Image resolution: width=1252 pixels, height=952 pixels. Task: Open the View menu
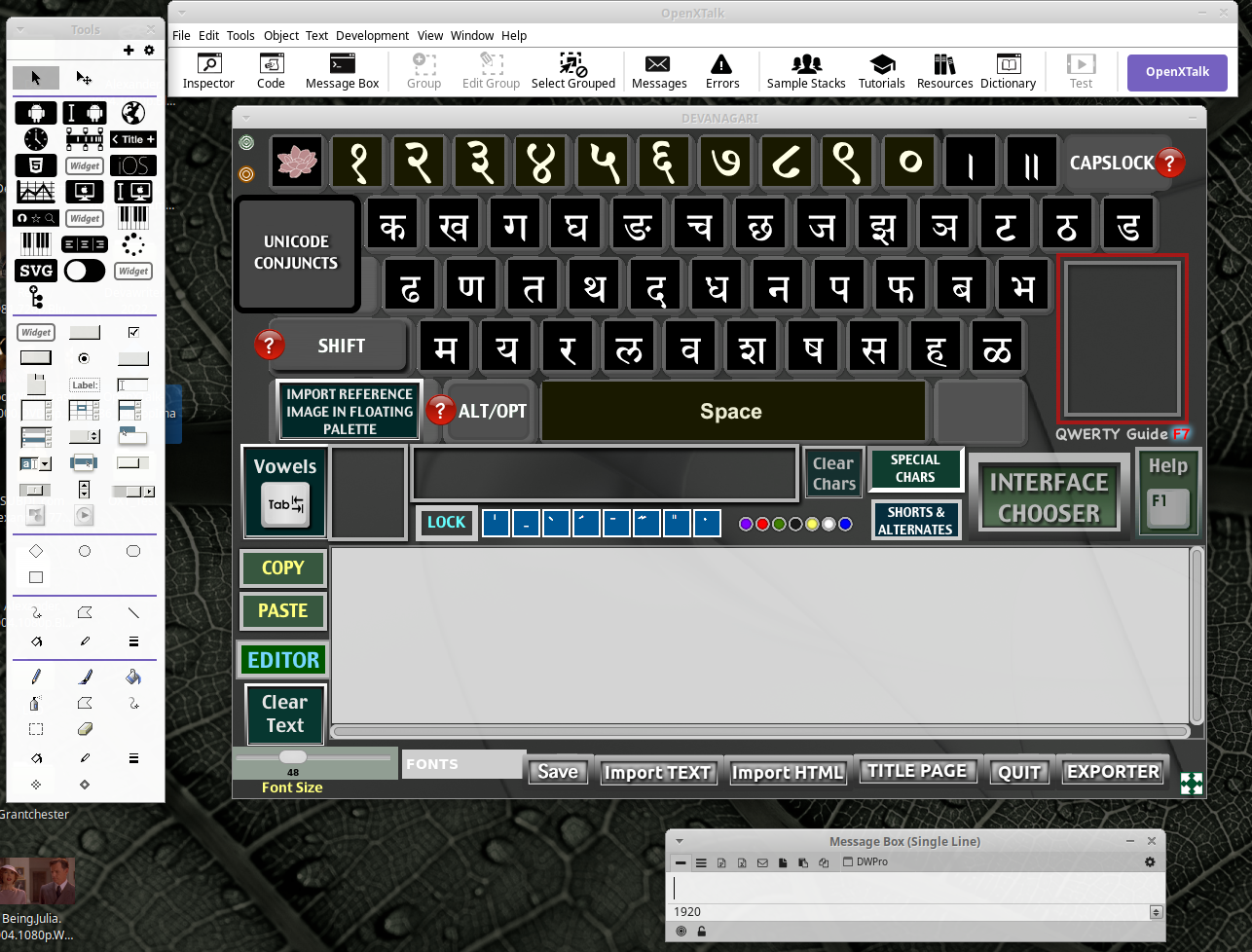430,35
